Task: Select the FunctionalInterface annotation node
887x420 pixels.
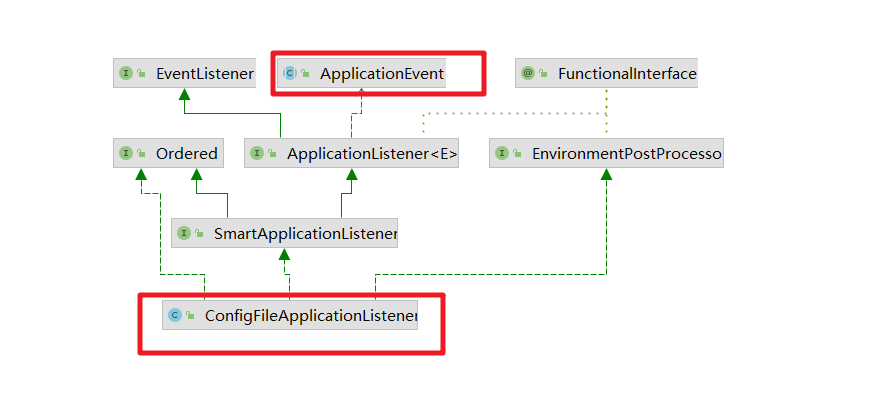Action: (x=606, y=73)
